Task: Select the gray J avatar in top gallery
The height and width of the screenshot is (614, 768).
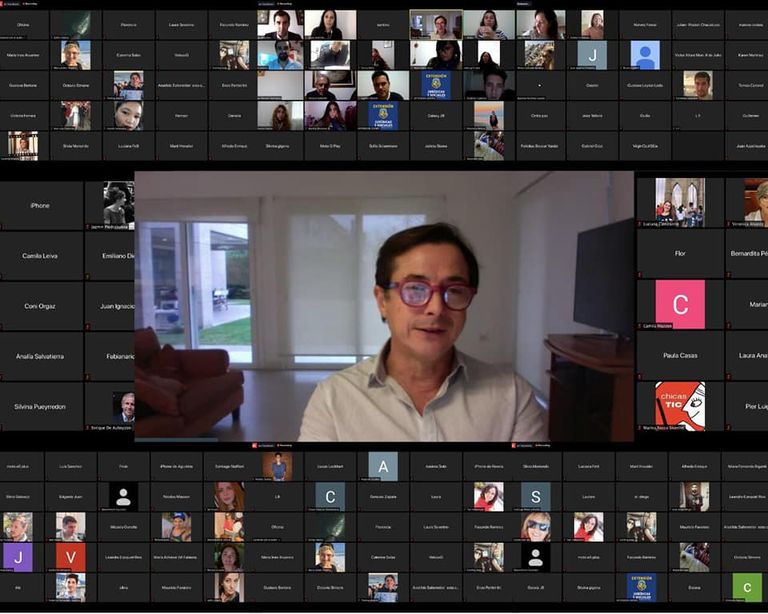Action: [x=592, y=55]
